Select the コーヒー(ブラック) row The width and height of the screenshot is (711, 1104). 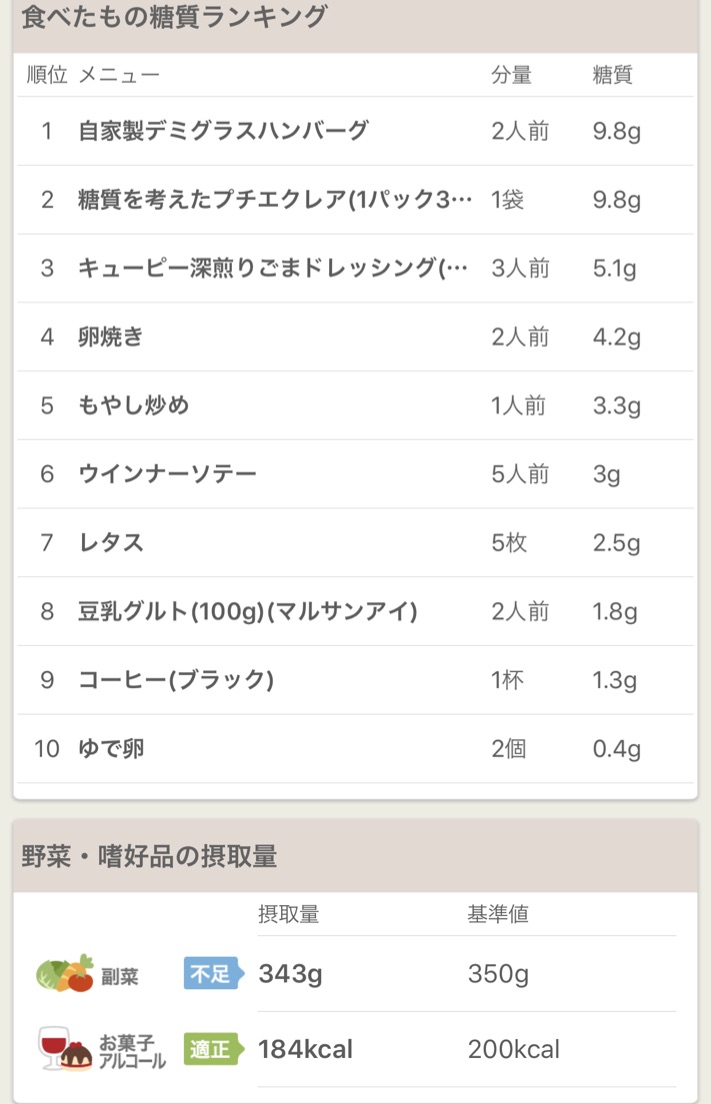(x=356, y=680)
